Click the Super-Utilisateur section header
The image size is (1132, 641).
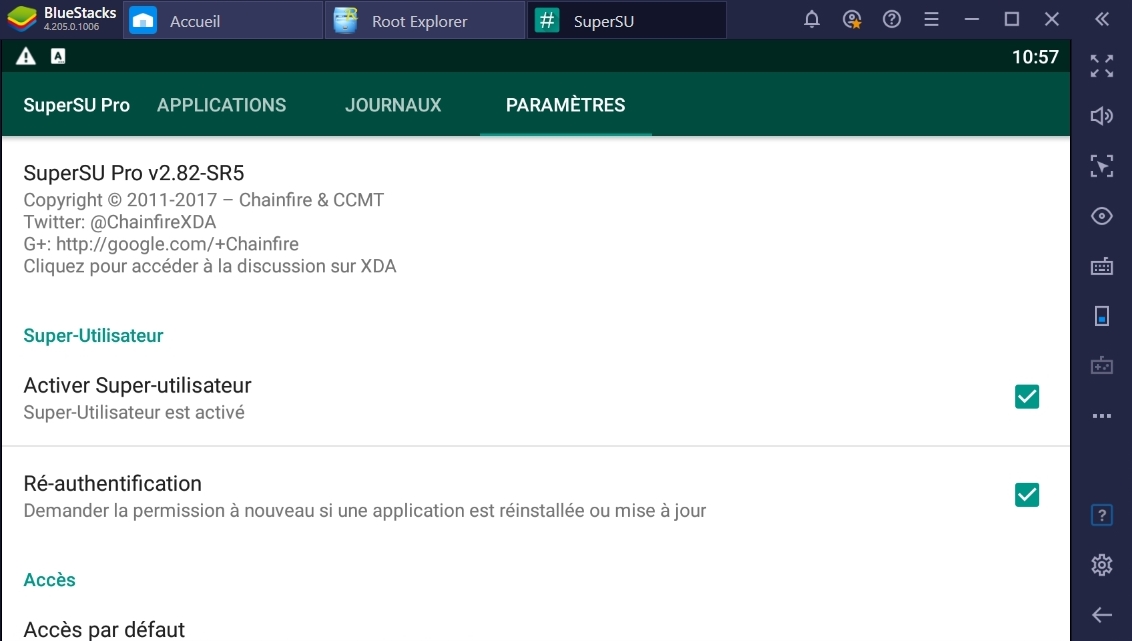[x=93, y=335]
